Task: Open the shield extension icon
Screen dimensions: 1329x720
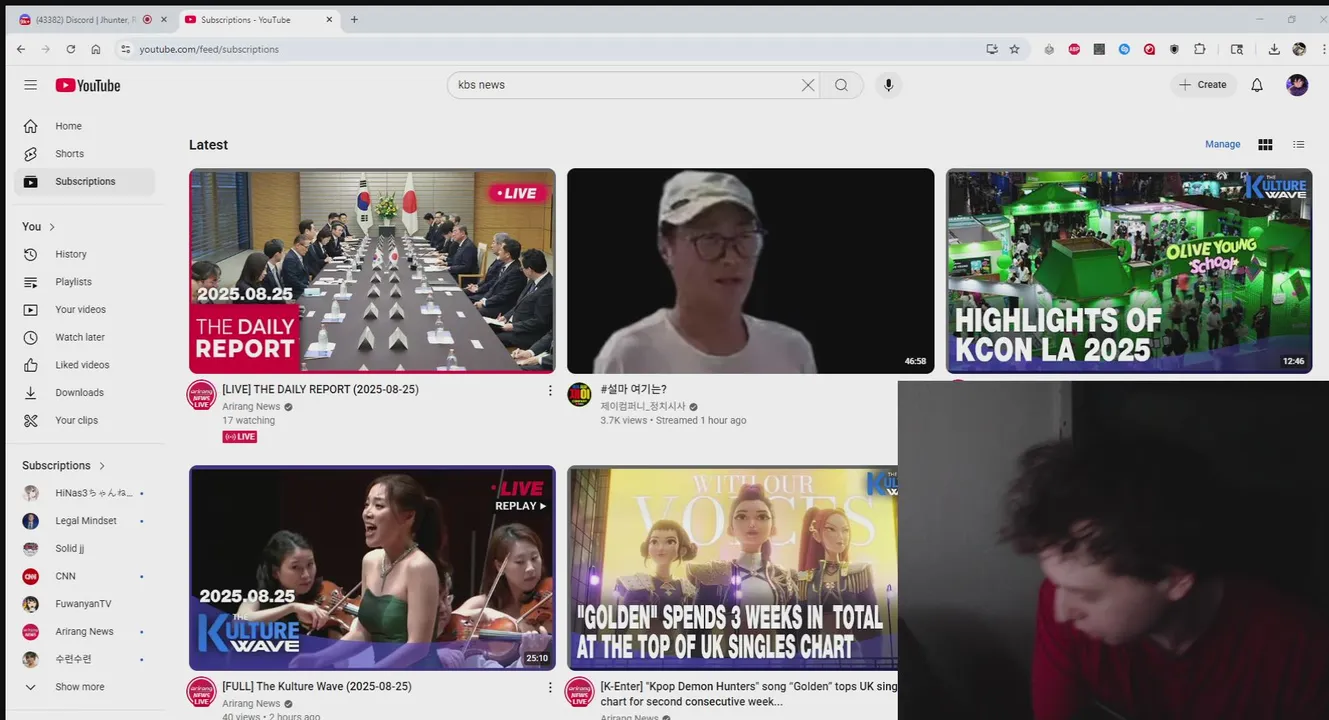Action: [x=1174, y=49]
